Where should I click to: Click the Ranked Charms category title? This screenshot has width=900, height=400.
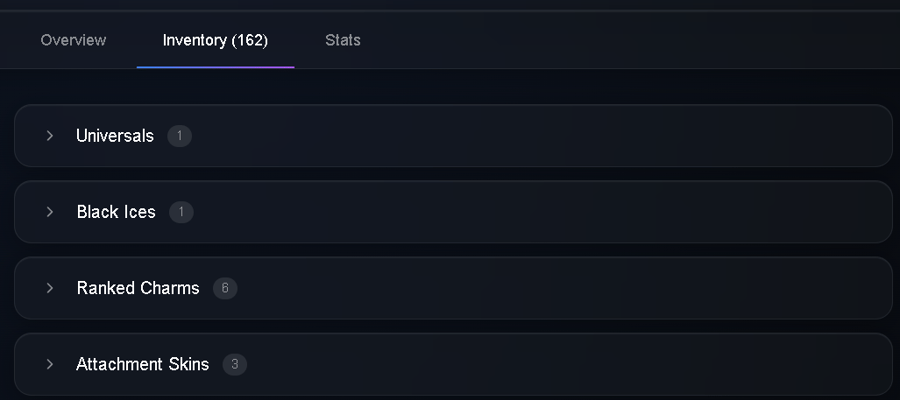click(138, 288)
